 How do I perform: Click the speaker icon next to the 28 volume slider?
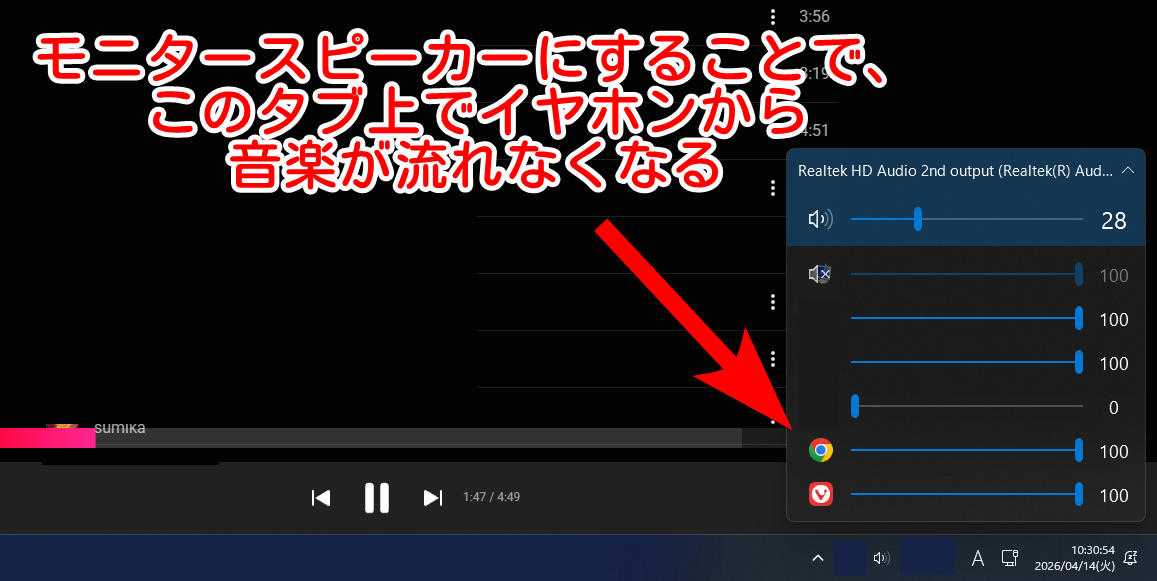(820, 218)
